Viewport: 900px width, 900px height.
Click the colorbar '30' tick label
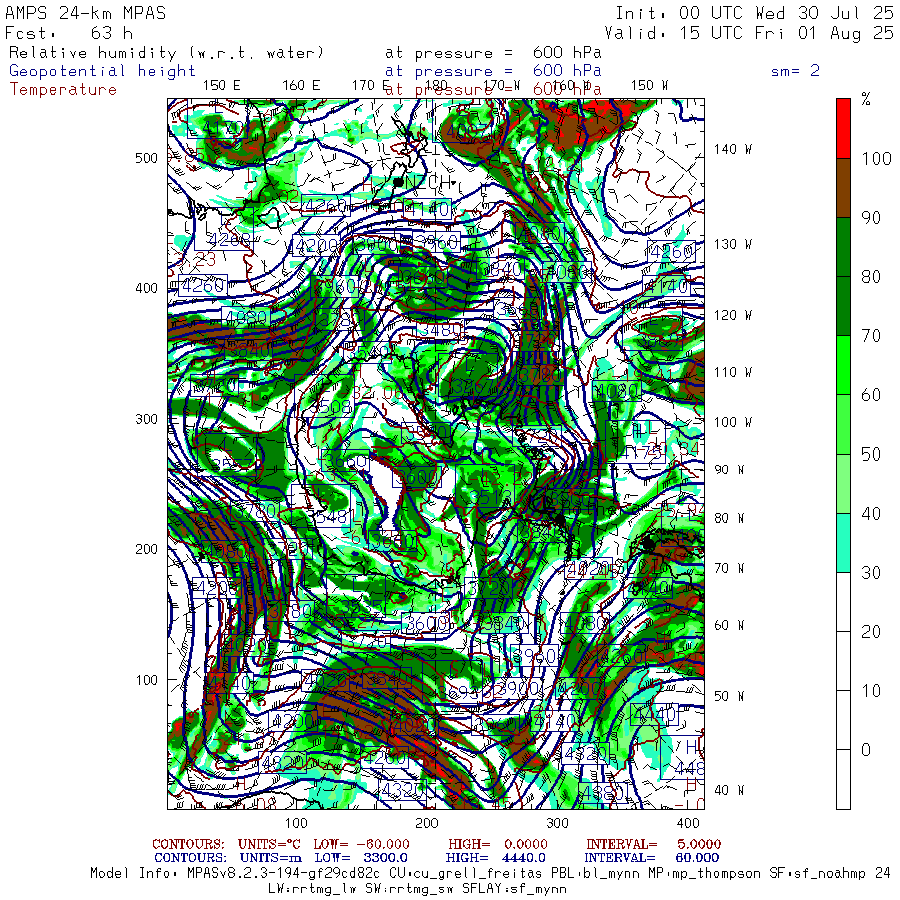click(x=871, y=572)
